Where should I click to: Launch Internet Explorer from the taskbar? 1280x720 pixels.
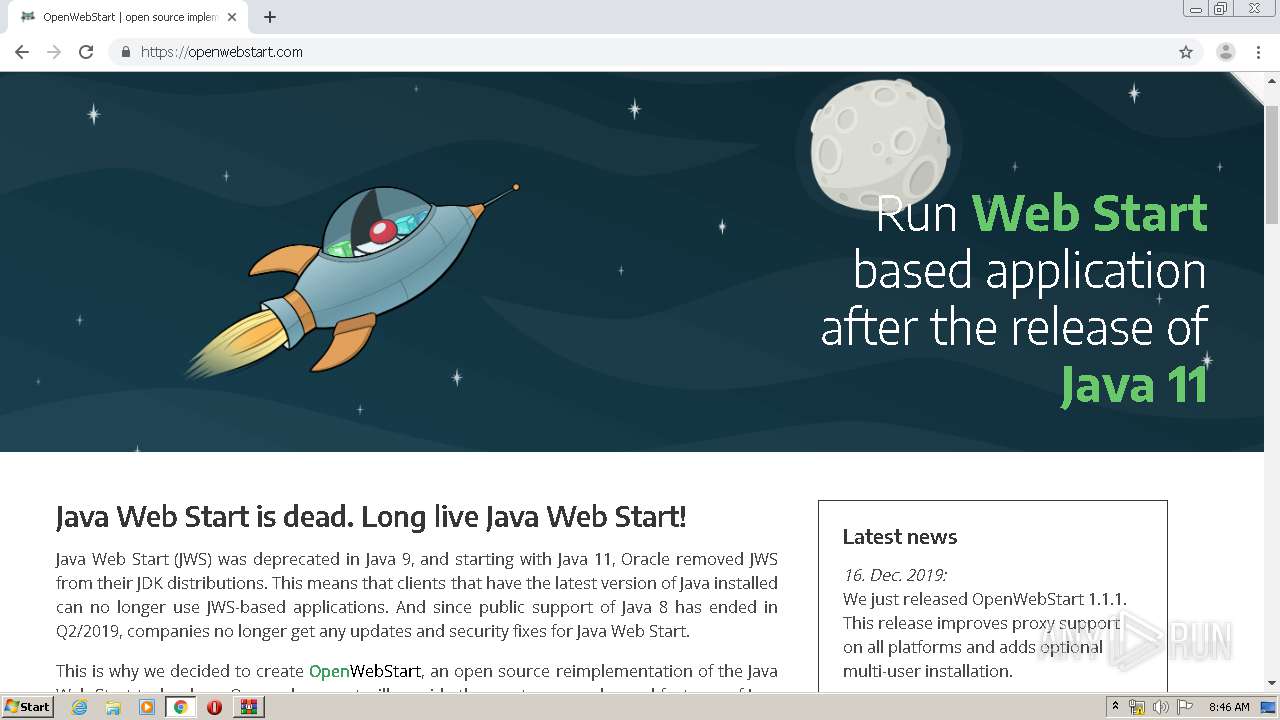tap(80, 707)
